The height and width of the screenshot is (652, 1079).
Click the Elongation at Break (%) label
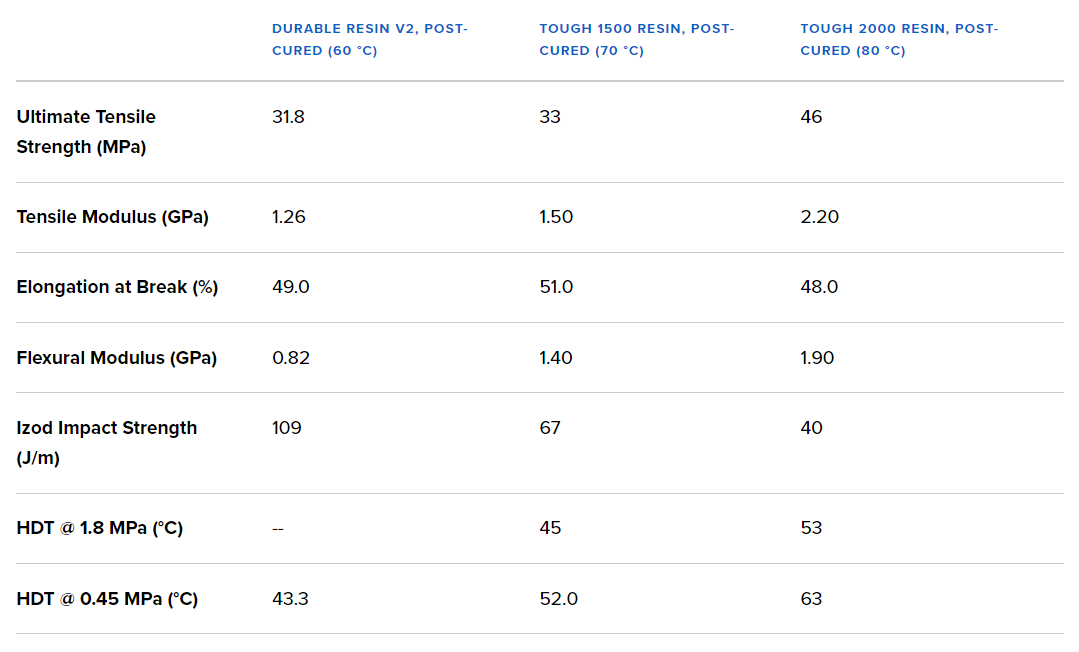[117, 287]
